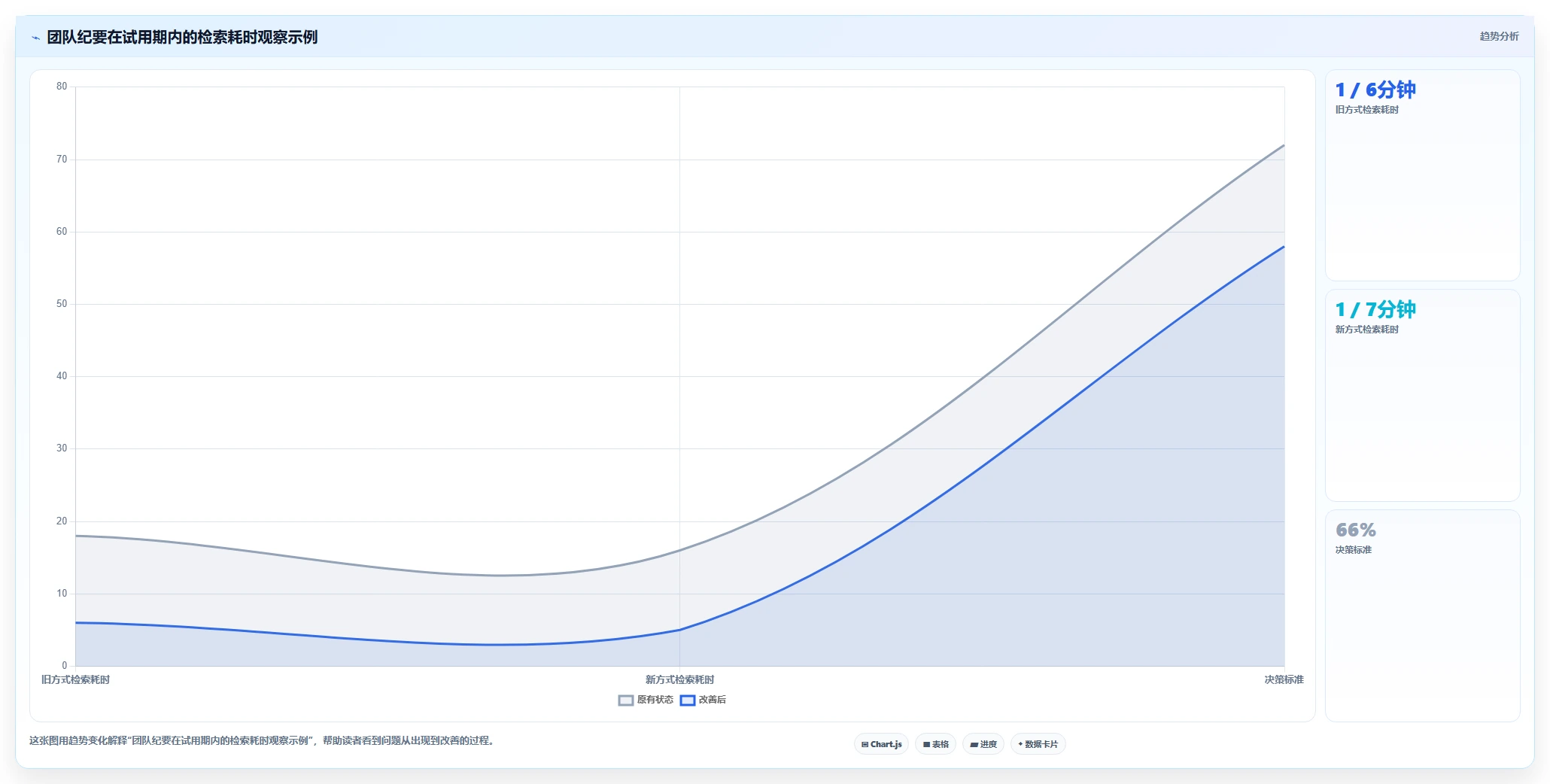Click the 20 y-axis tick label
The height and width of the screenshot is (784, 1550).
coord(62,521)
